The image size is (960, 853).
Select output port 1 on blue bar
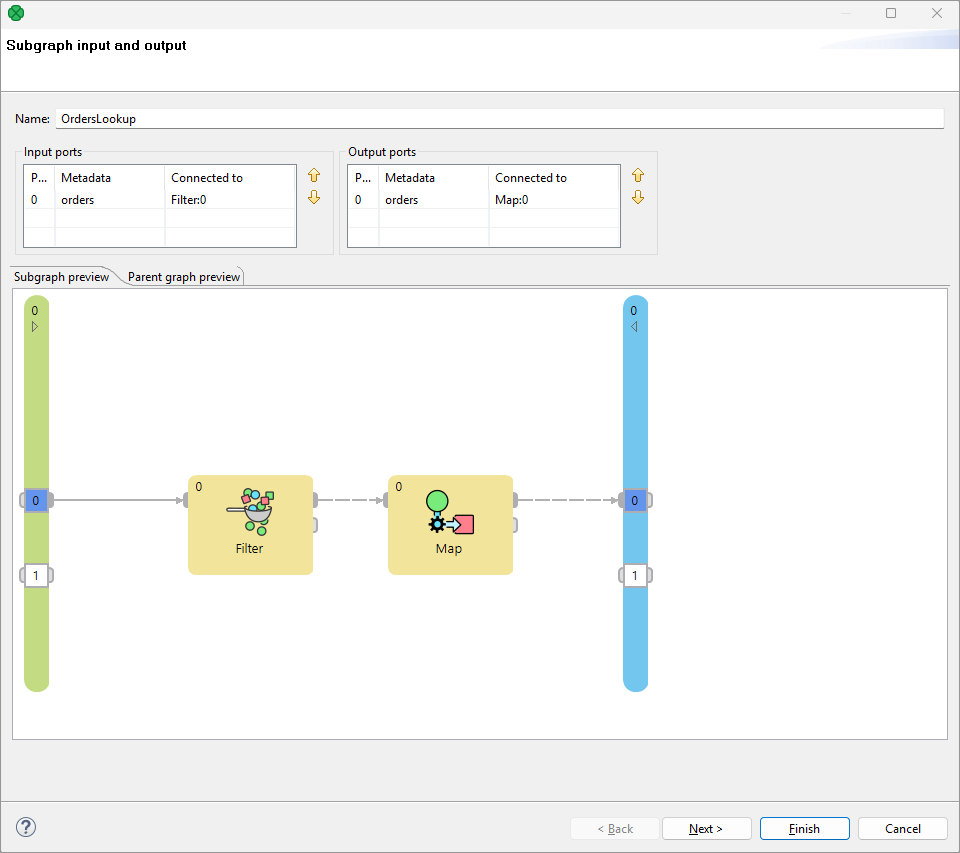[x=634, y=575]
